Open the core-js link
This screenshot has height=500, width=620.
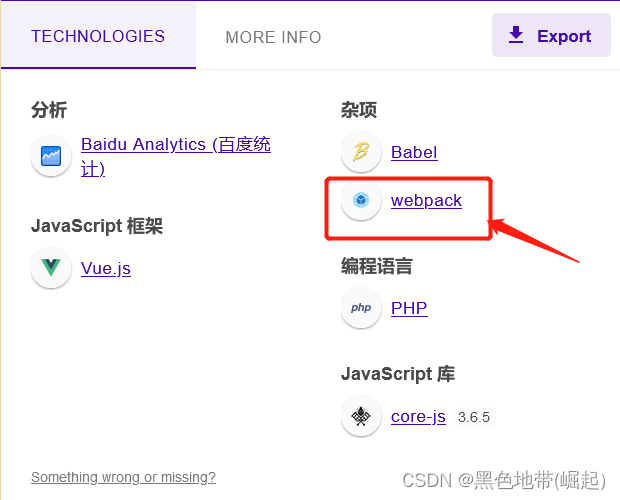click(418, 417)
